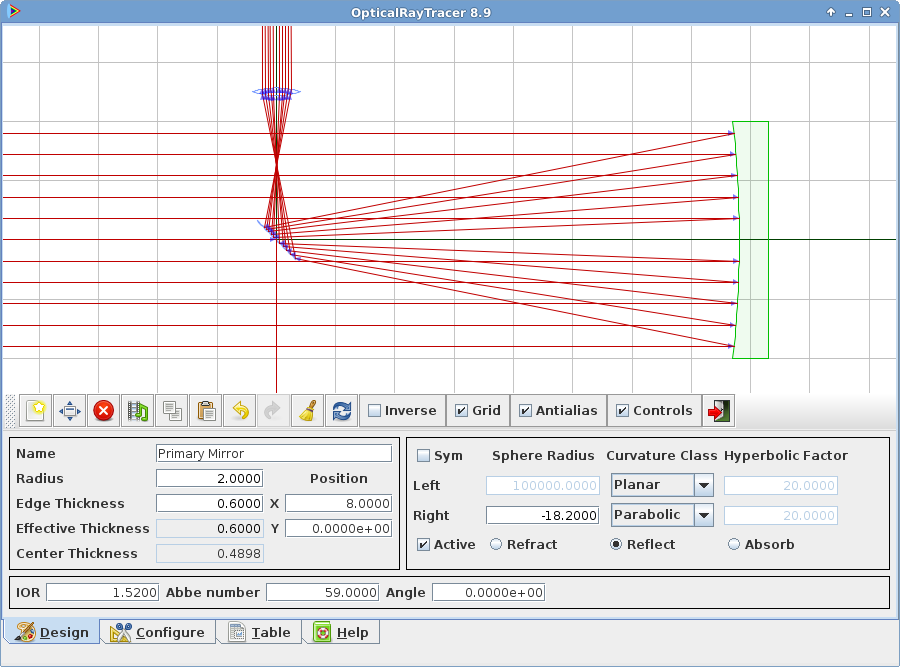Switch to the Configure tab

[158, 633]
